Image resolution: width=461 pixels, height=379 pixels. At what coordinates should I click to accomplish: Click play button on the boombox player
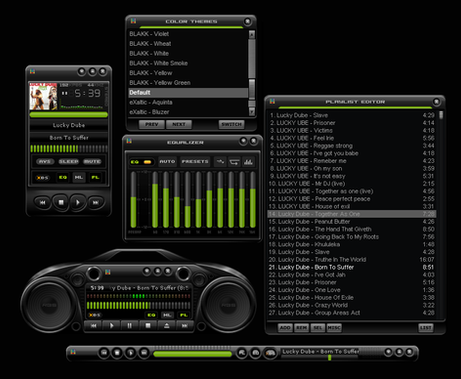click(112, 326)
